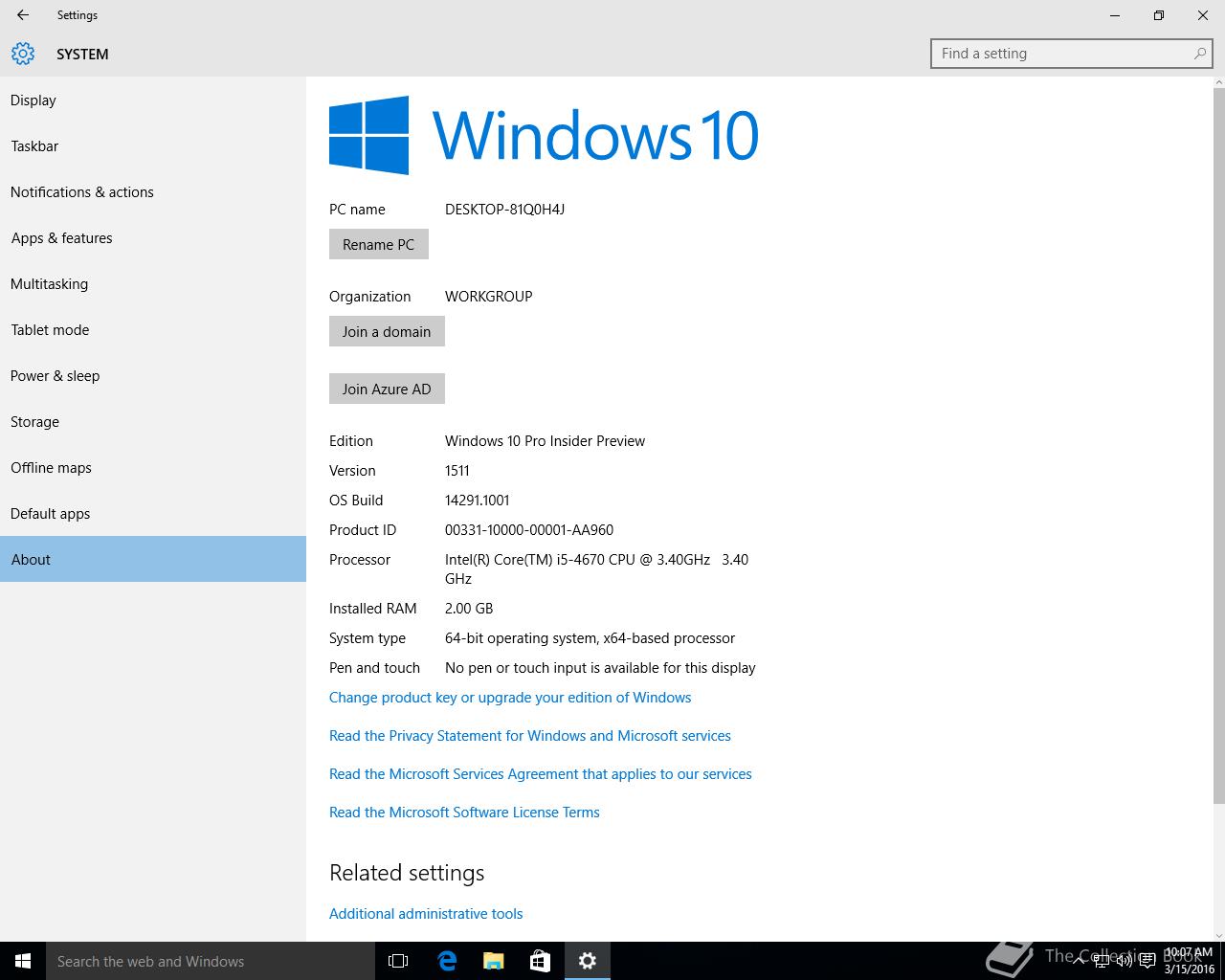
Task: Click Installed RAM value 2.00 GB
Action: point(469,608)
